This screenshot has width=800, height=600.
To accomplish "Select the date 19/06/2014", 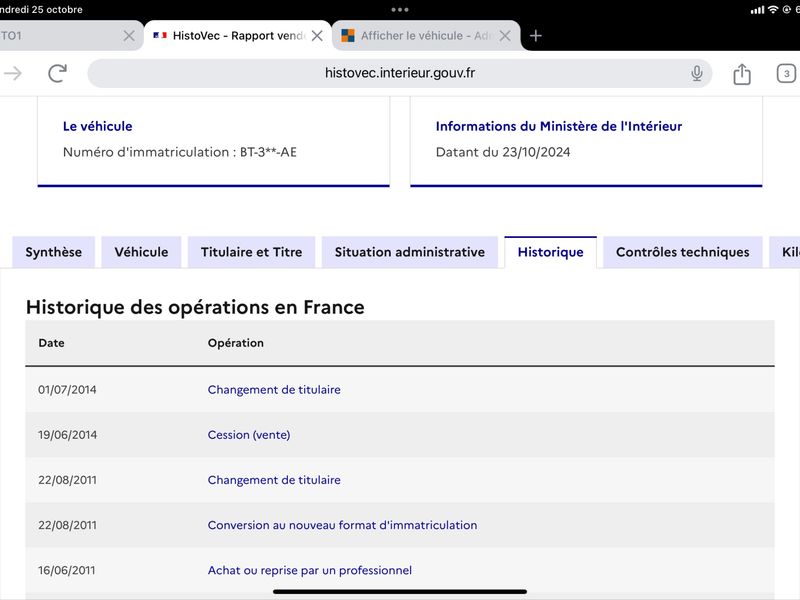I will click(67, 435).
